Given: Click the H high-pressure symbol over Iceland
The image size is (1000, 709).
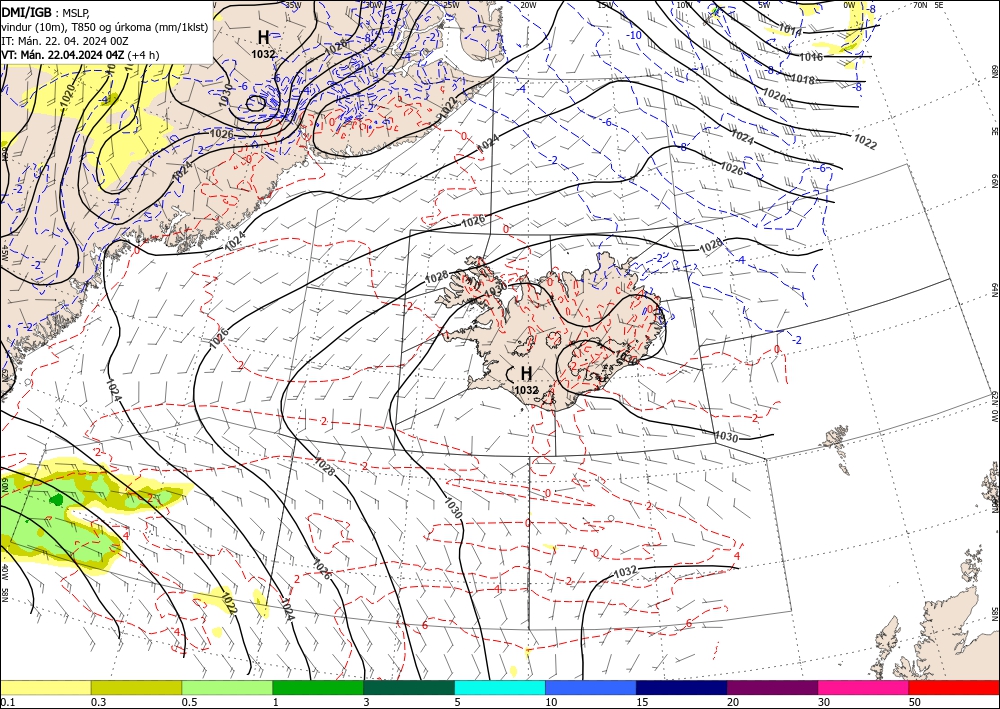Looking at the screenshot, I should click(526, 373).
